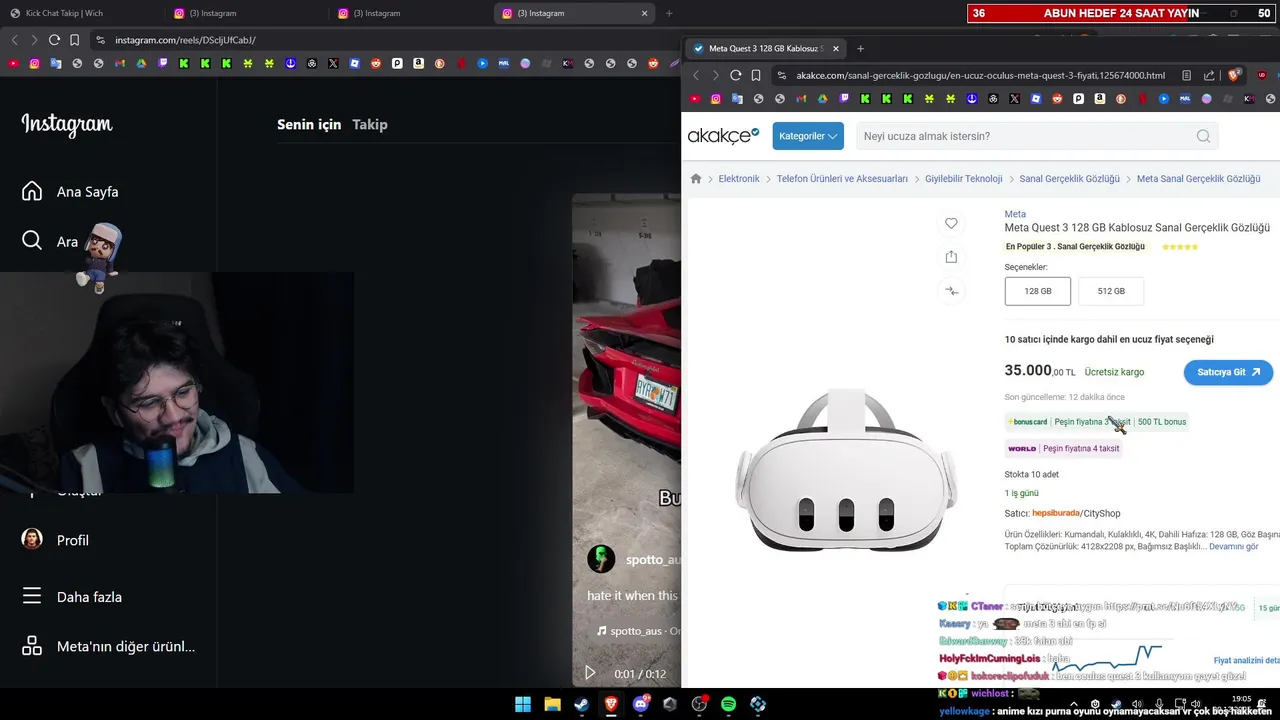Bookmark the akakce page
The width and height of the screenshot is (1280, 720).
(755, 75)
